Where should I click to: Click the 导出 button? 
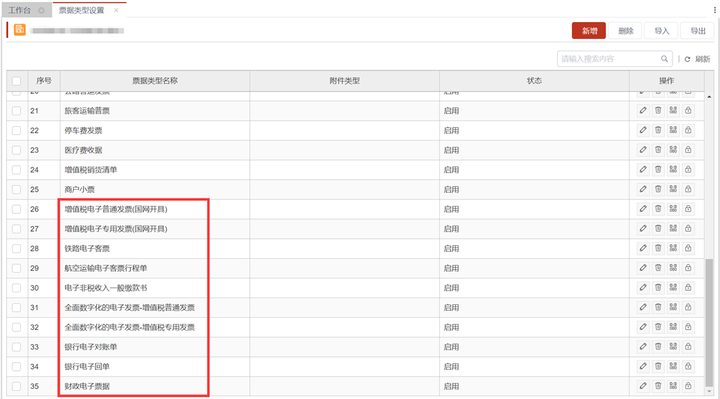[698, 31]
